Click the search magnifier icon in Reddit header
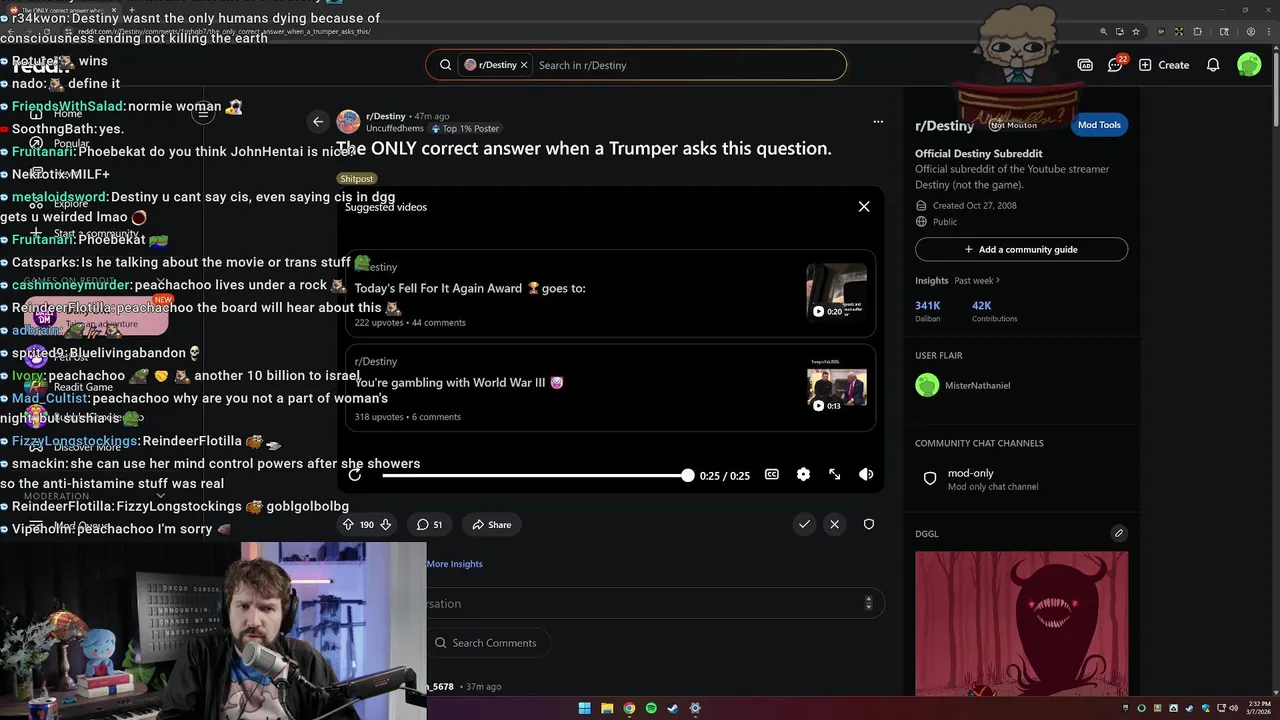The height and width of the screenshot is (720, 1280). pyautogui.click(x=445, y=65)
